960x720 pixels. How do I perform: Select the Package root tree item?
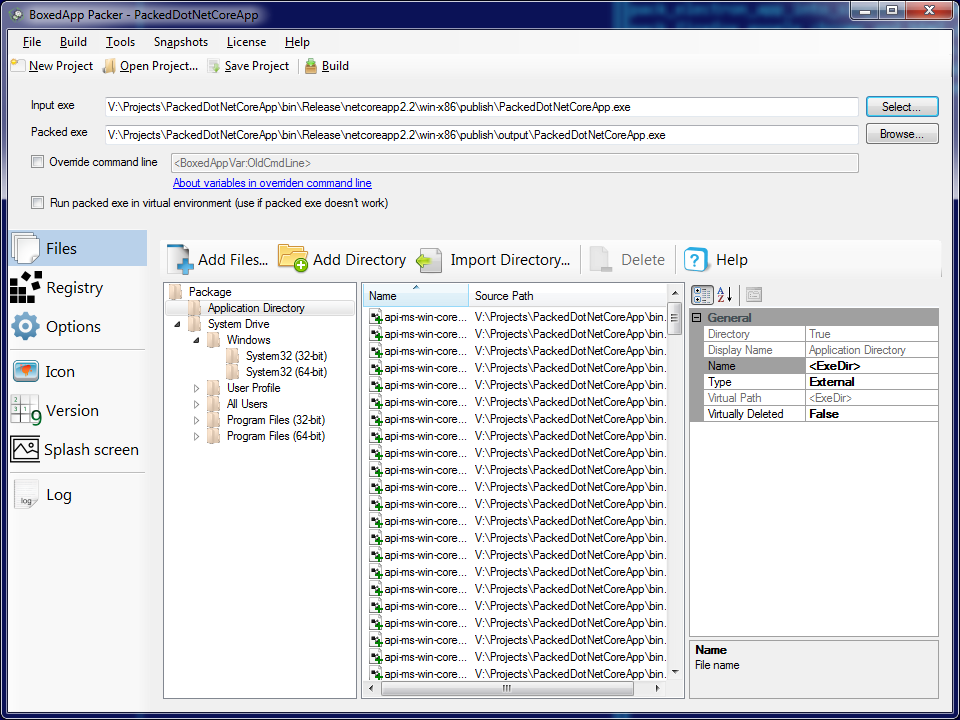tap(210, 292)
